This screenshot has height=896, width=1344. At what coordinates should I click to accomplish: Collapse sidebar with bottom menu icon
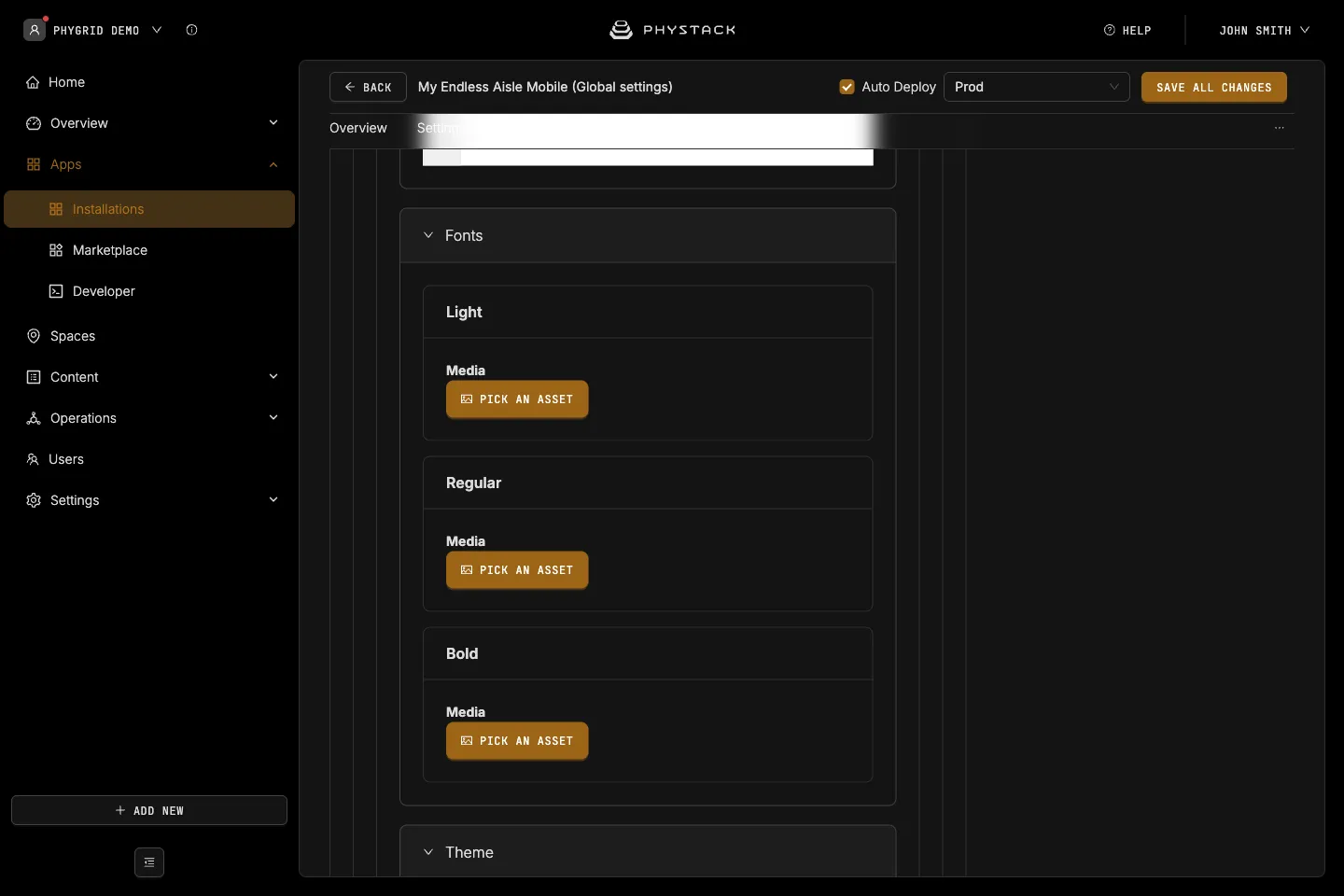pos(149,862)
